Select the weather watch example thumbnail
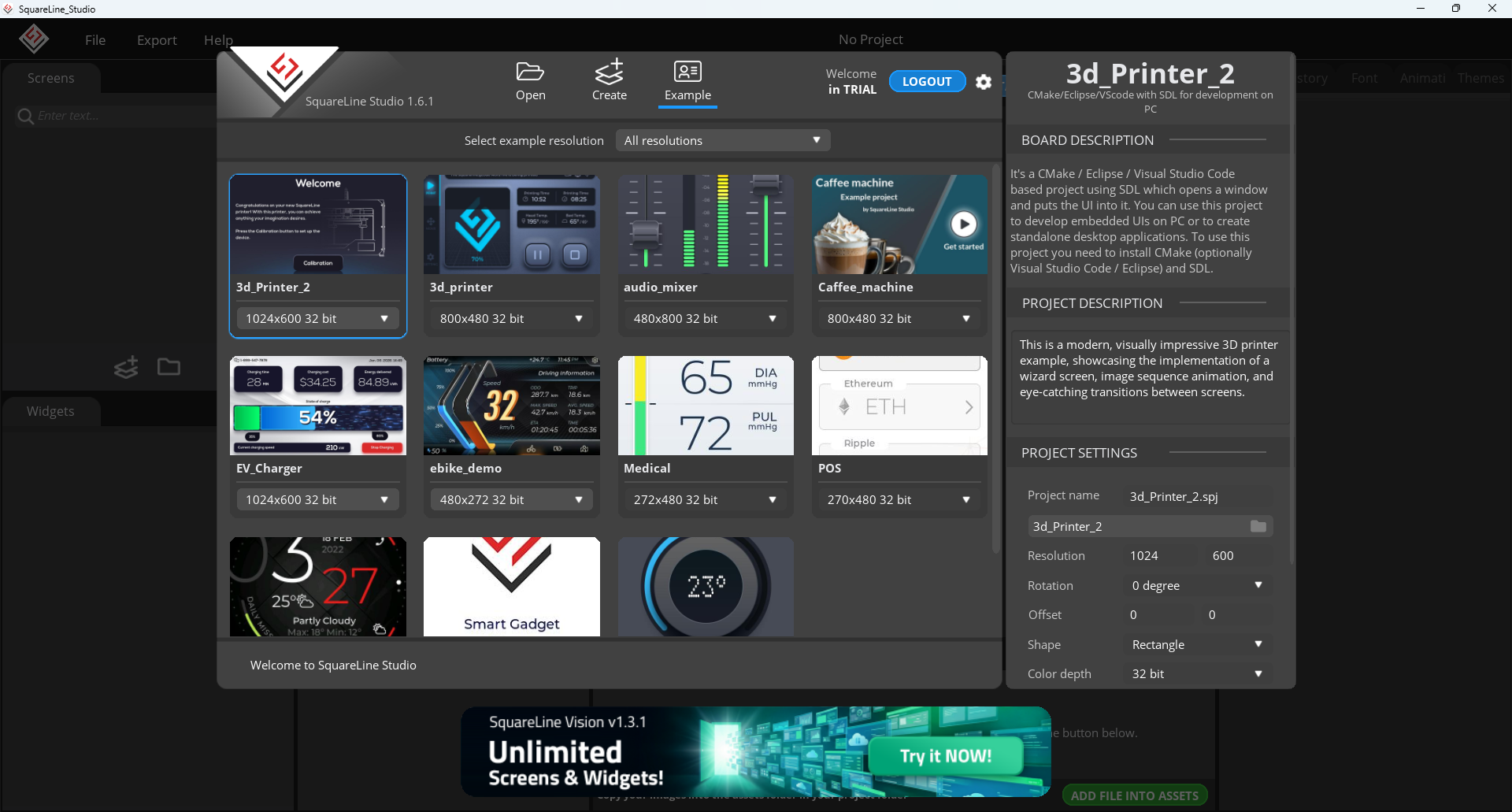The height and width of the screenshot is (812, 1512). 318,587
